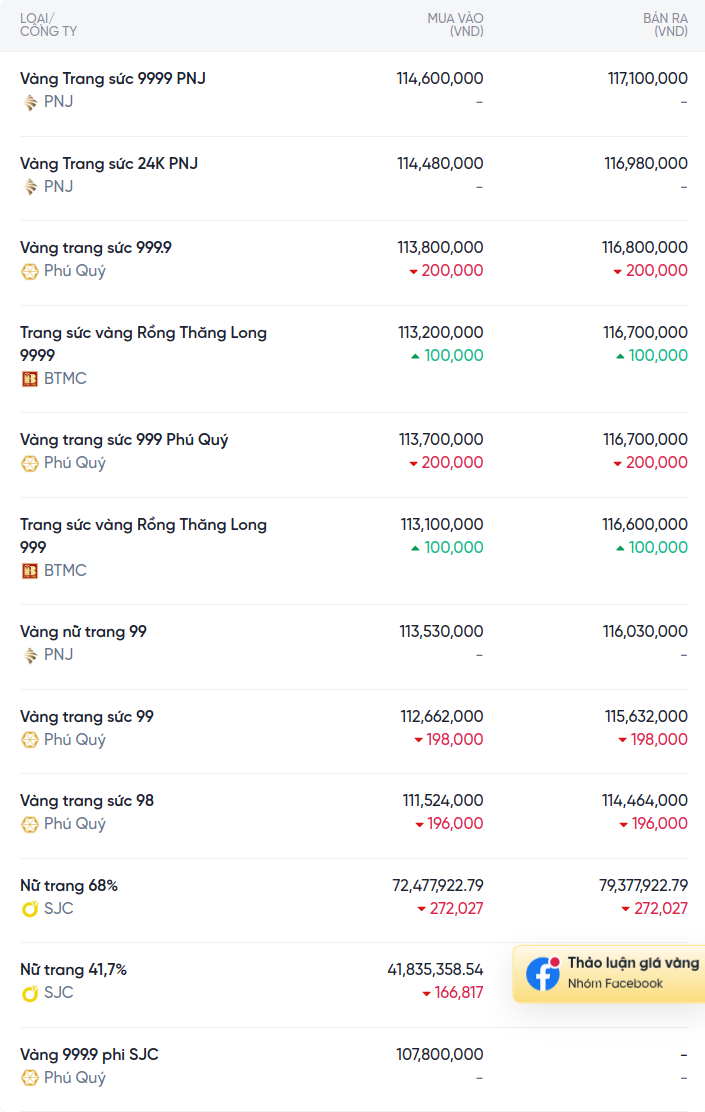Click the BÁN RA column header
Image resolution: width=705 pixels, height=1112 pixels.
tap(665, 25)
